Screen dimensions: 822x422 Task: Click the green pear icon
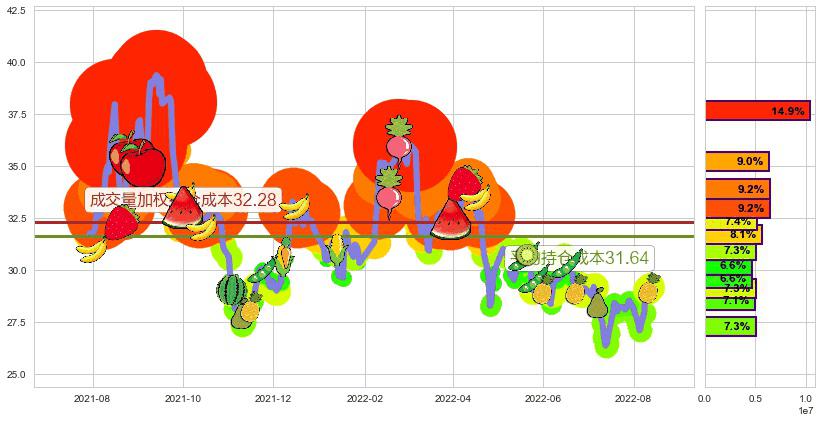[x=597, y=303]
